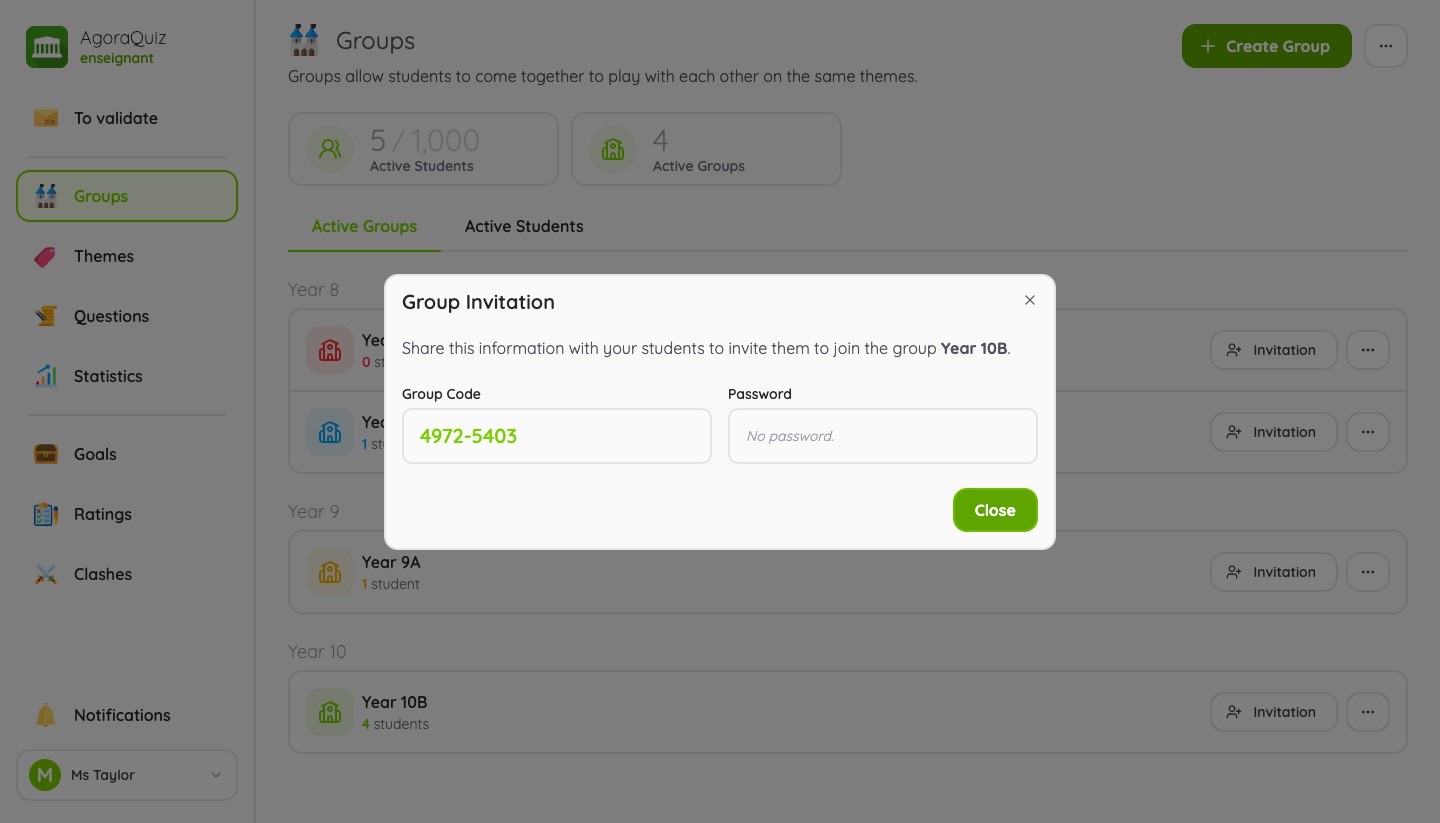Open the Invitation for Year 10B

[x=1274, y=712]
